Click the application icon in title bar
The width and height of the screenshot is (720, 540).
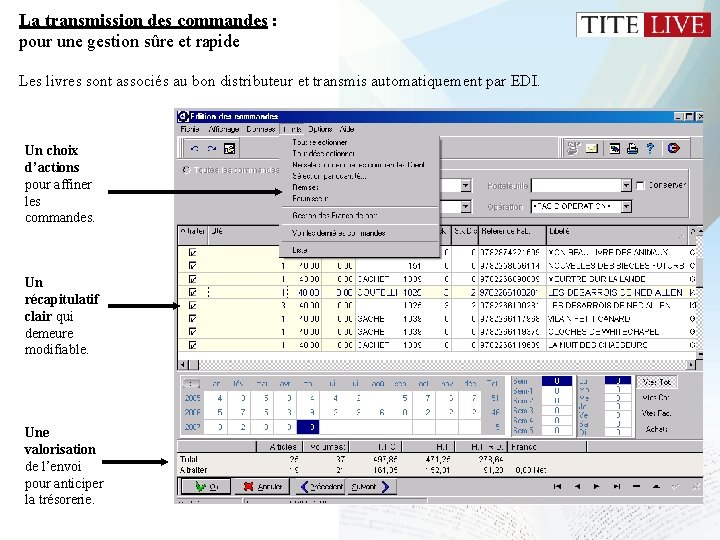pyautogui.click(x=183, y=116)
